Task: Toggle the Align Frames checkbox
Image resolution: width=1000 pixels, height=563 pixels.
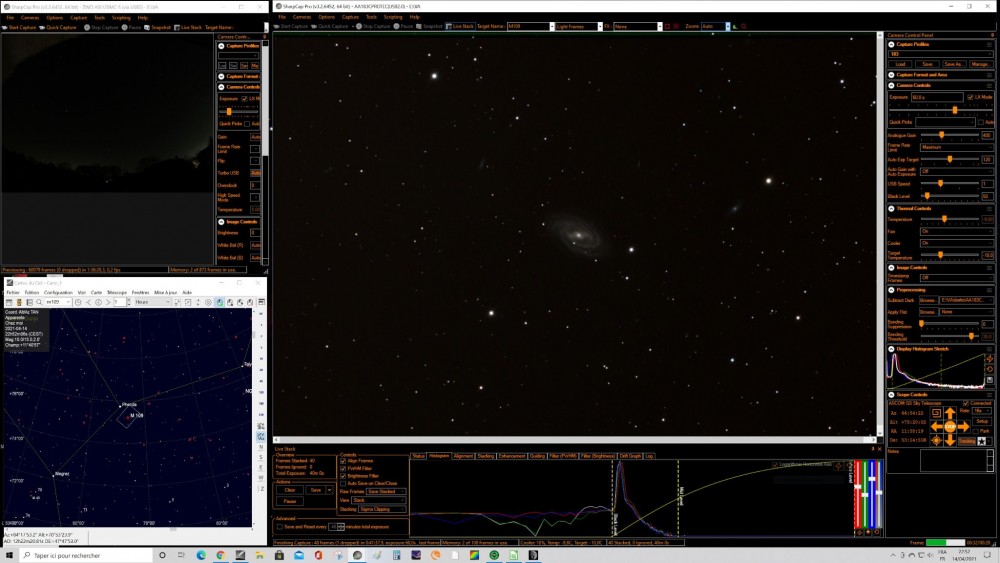Action: (343, 461)
